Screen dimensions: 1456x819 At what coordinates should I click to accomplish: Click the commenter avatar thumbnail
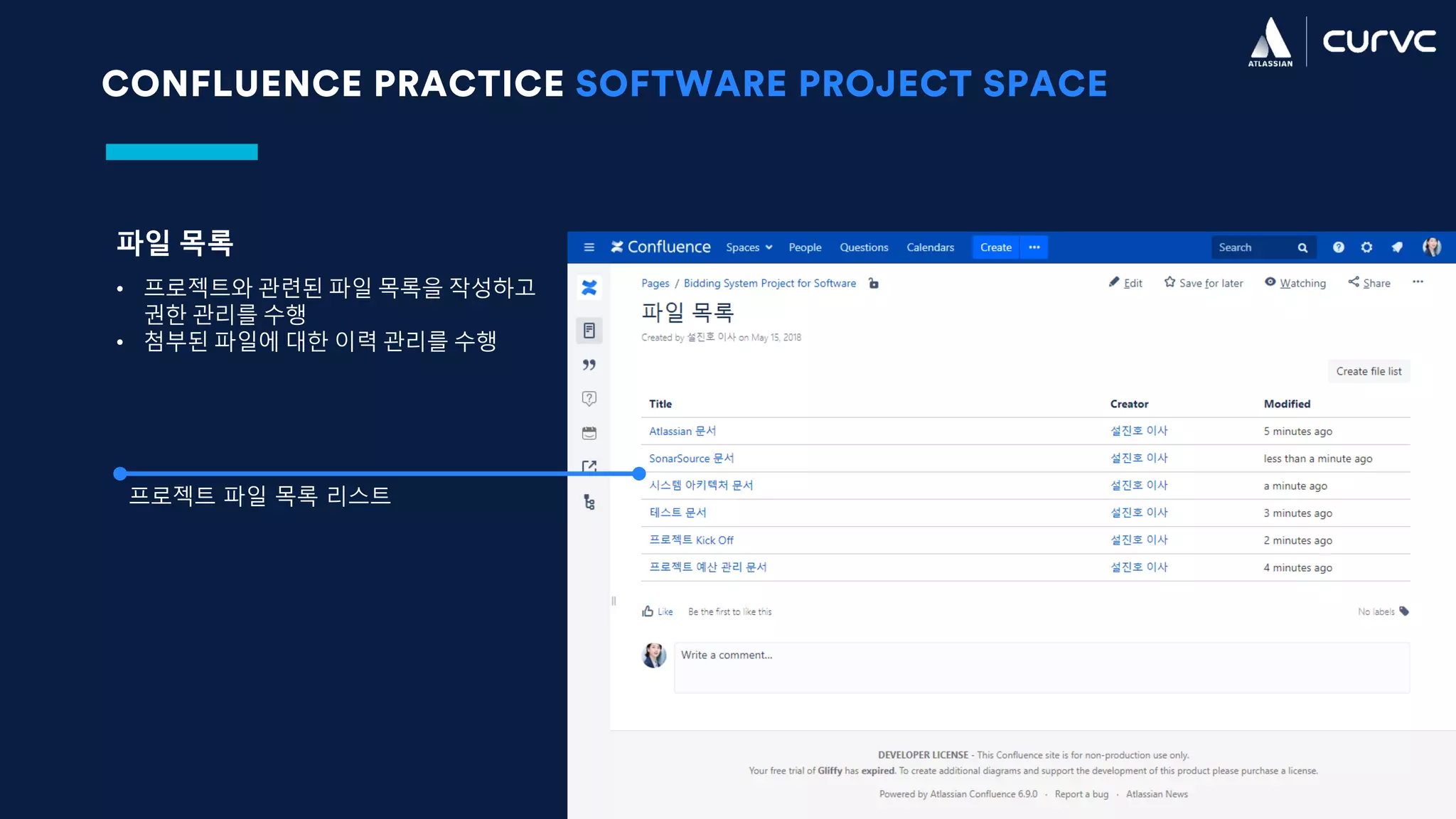click(x=654, y=655)
